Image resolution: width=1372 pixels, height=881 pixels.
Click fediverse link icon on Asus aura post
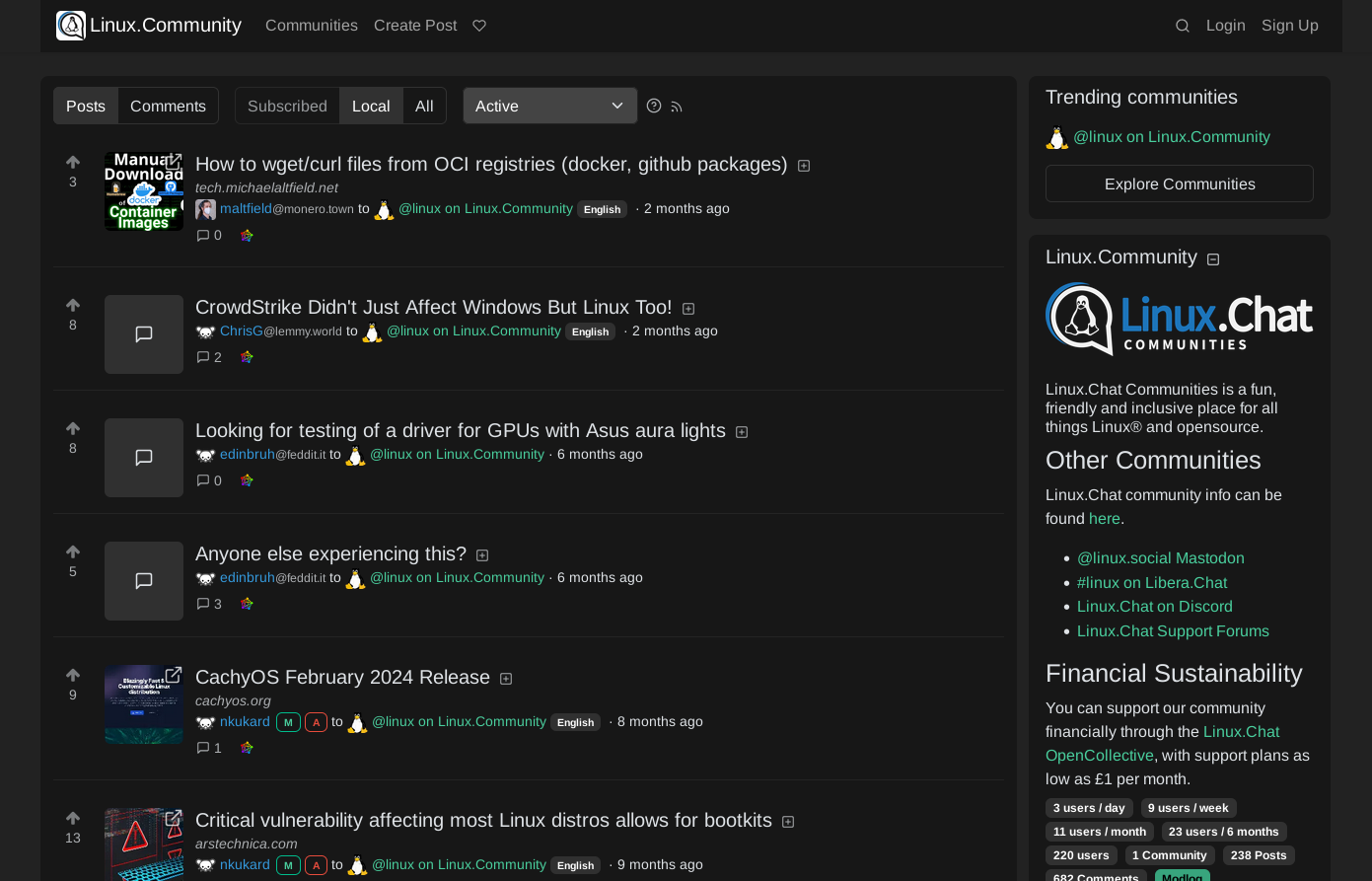248,480
